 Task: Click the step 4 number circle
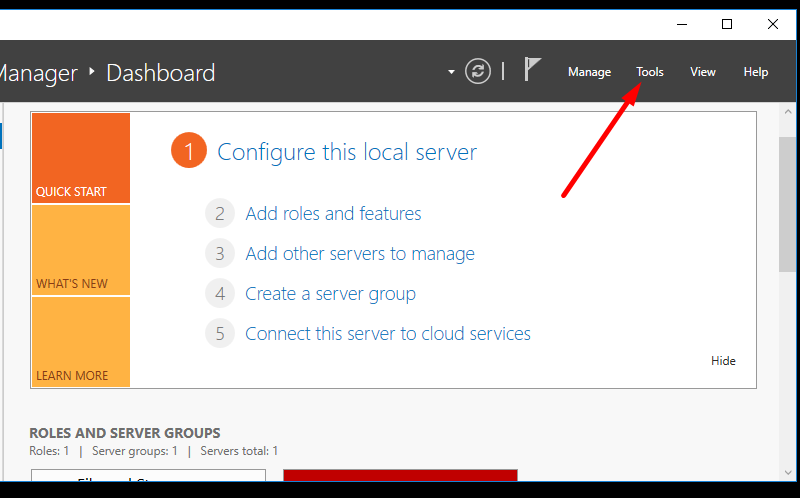point(220,294)
